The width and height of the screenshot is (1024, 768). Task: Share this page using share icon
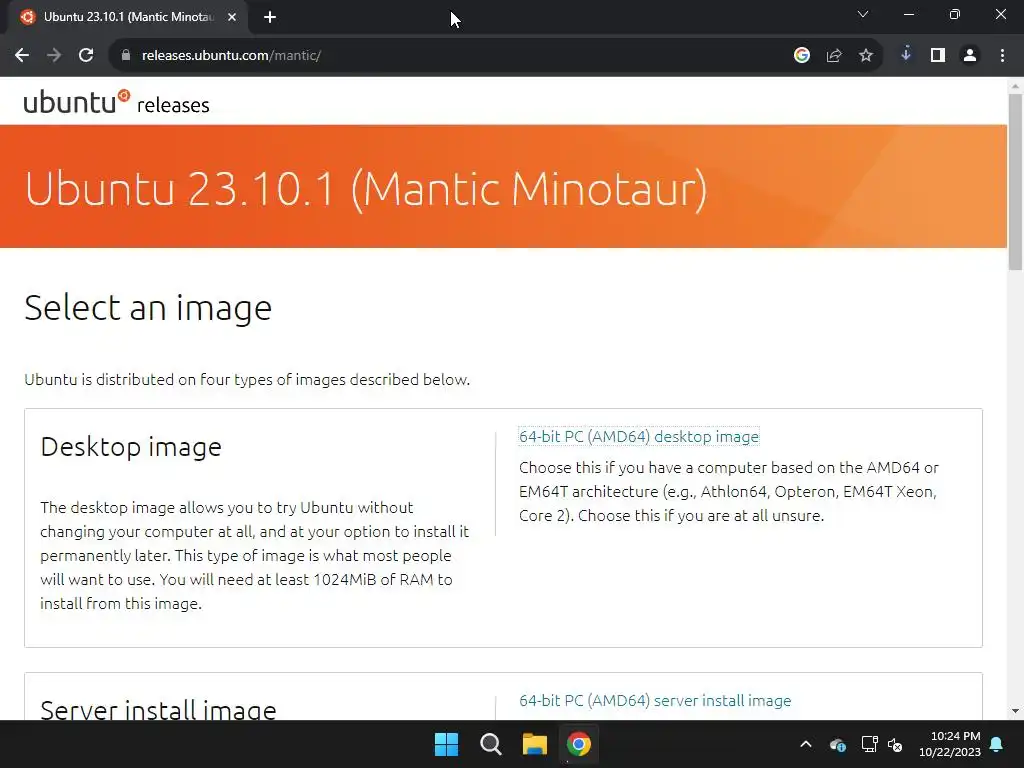pyautogui.click(x=834, y=56)
